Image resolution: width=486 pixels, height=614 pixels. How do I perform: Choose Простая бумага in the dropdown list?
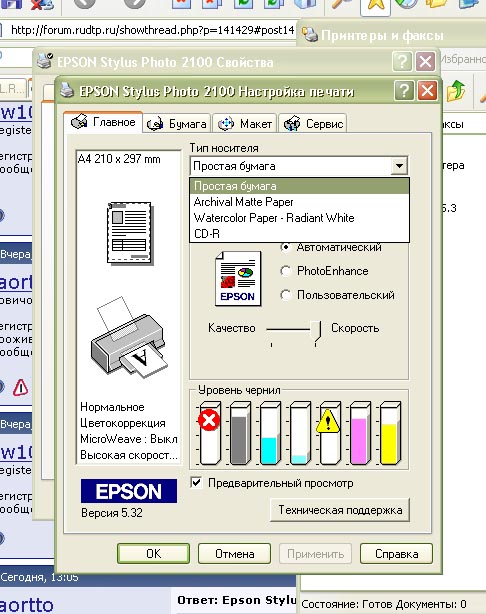(300, 186)
